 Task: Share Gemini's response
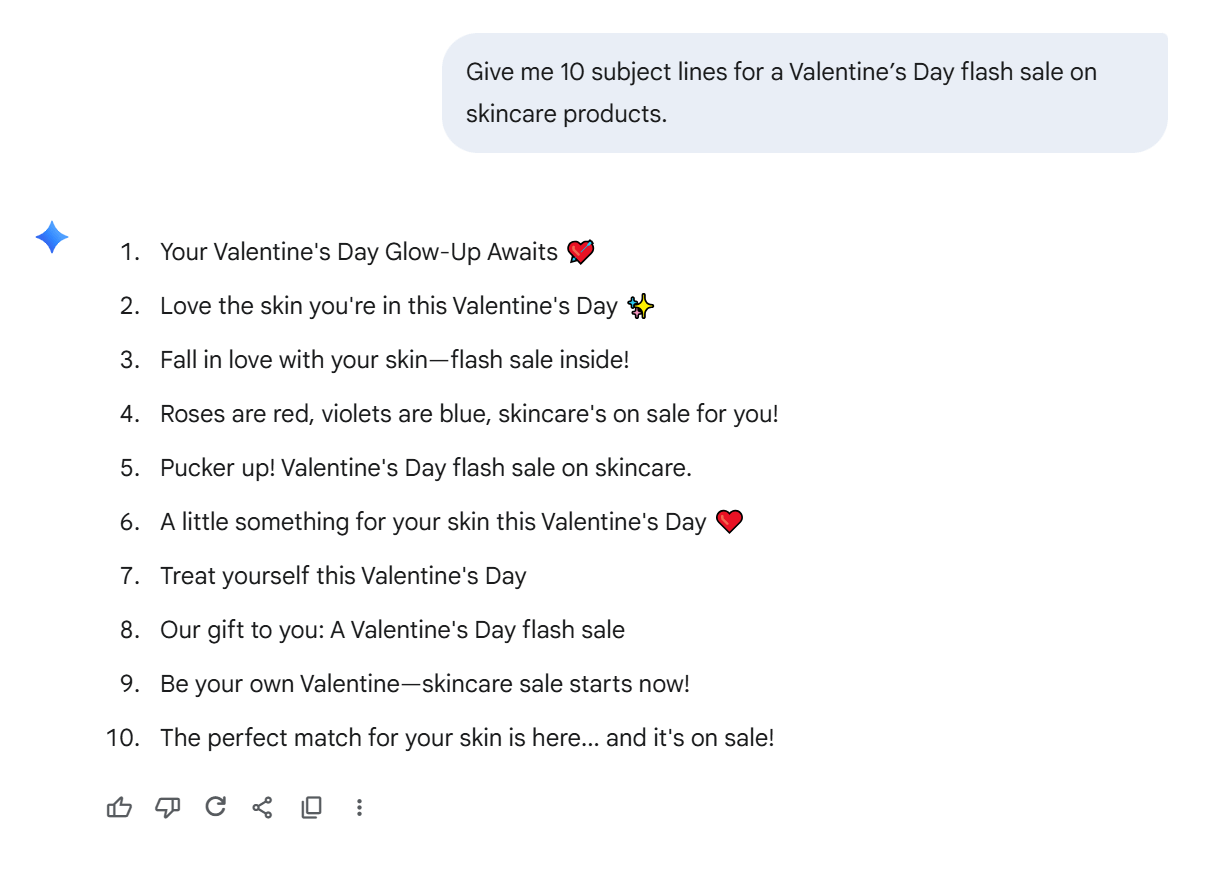coord(261,806)
